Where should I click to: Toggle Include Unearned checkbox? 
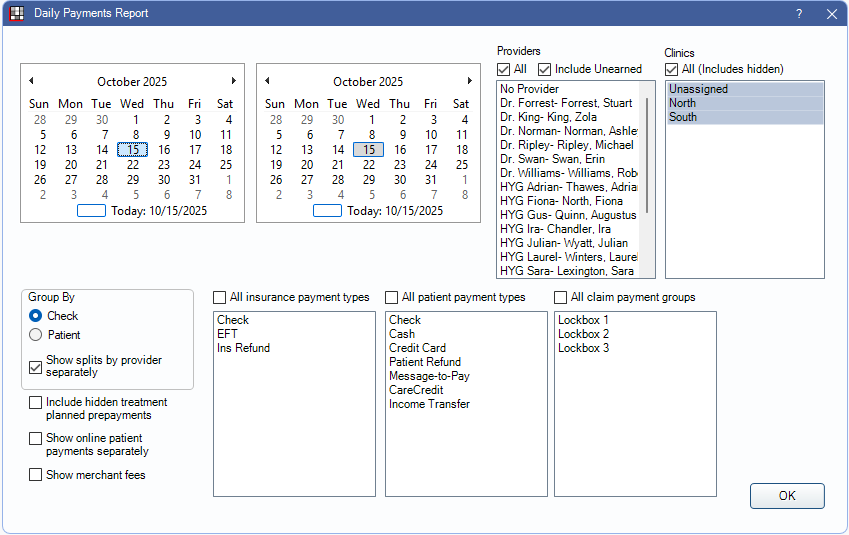[x=545, y=70]
